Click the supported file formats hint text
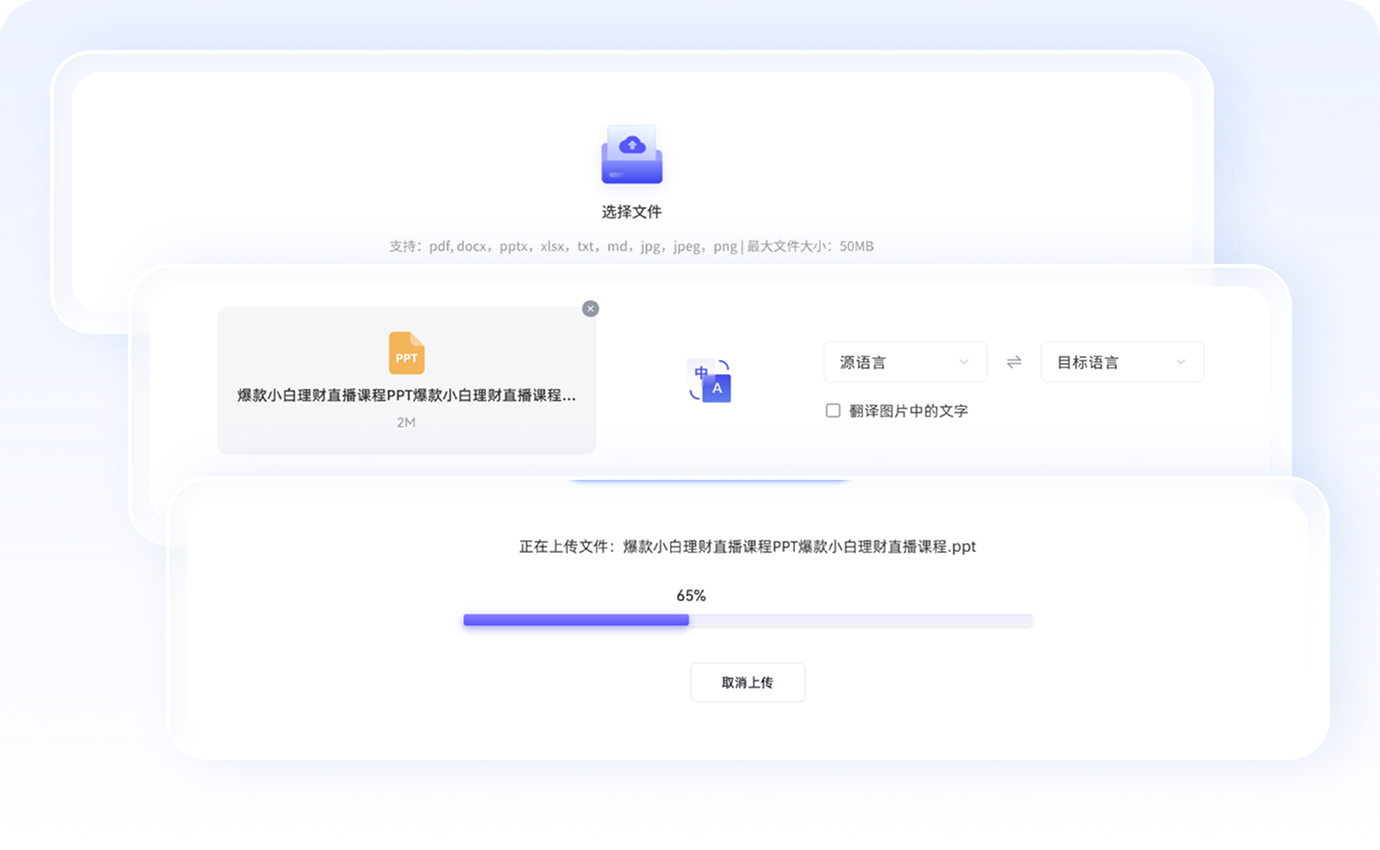The height and width of the screenshot is (850, 1380). [631, 246]
